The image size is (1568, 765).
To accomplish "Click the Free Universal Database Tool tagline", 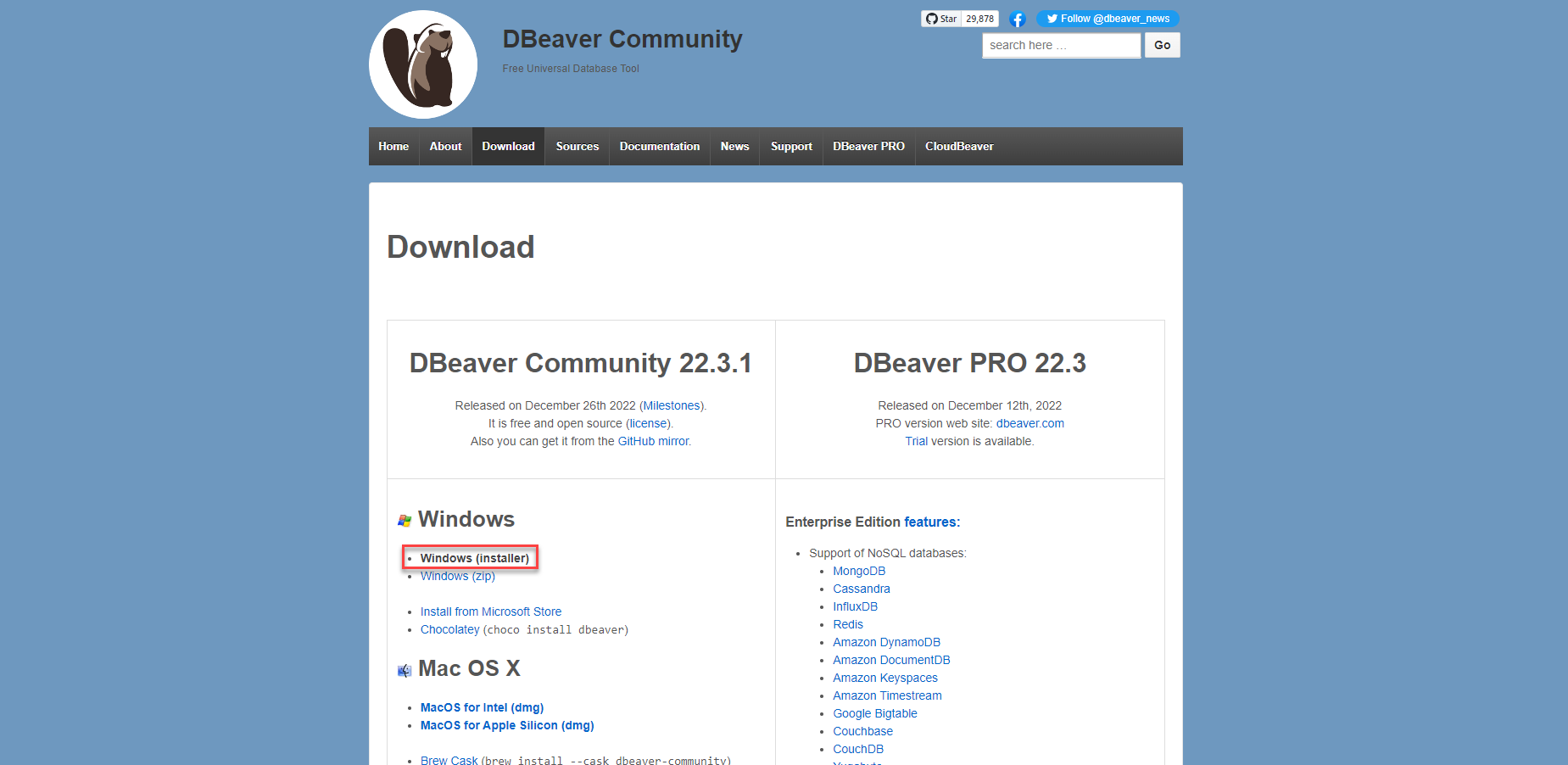I will (x=571, y=69).
